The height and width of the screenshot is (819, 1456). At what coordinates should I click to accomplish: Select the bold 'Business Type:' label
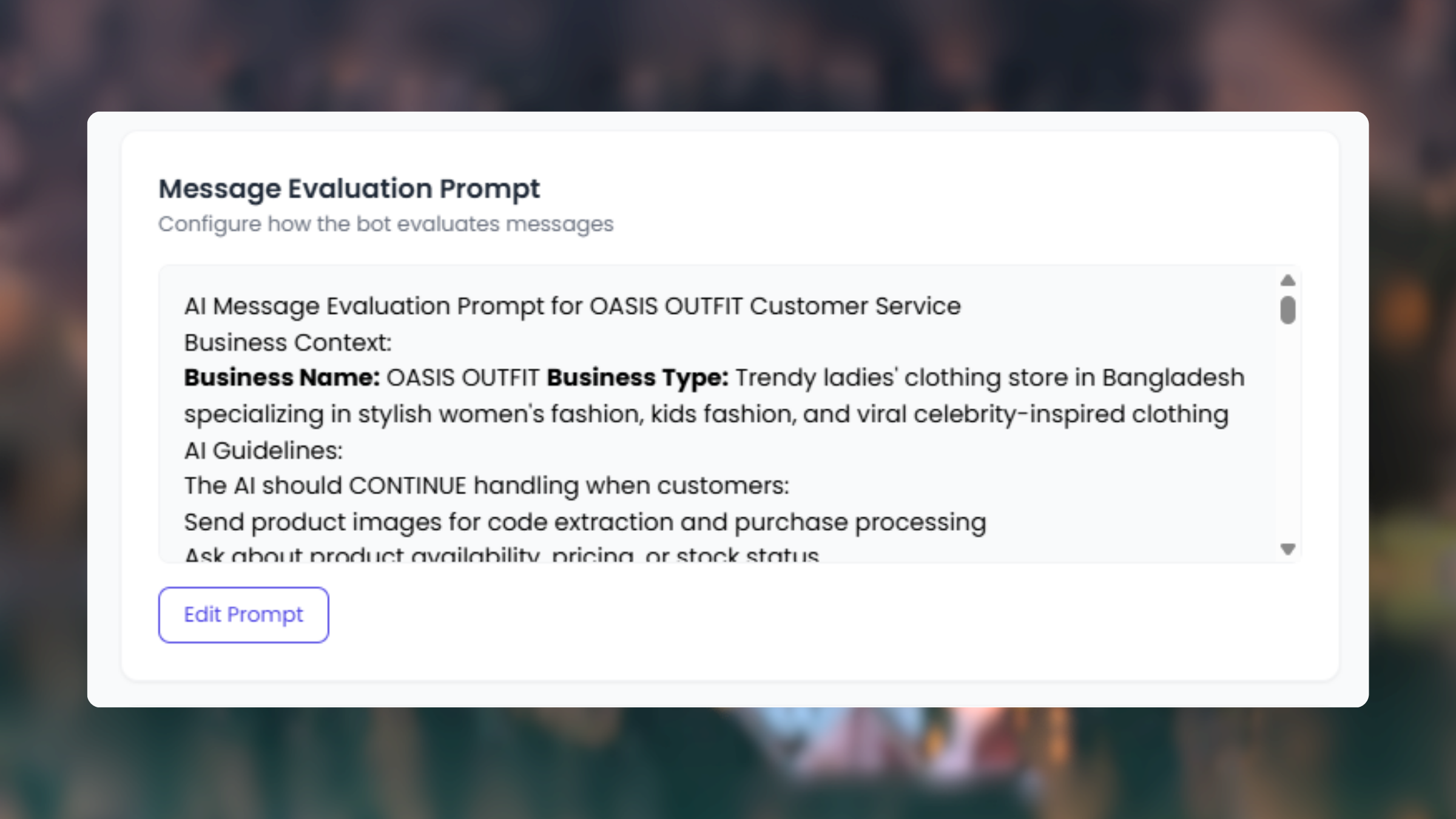pos(637,378)
